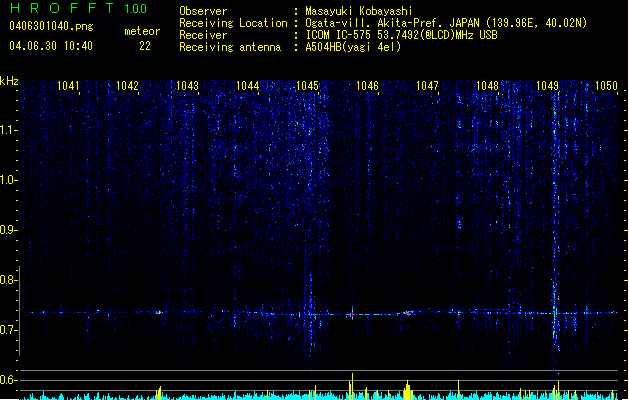This screenshot has height=400, width=629.
Task: Click the name Masayuki Kobayashi
Action: (359, 11)
